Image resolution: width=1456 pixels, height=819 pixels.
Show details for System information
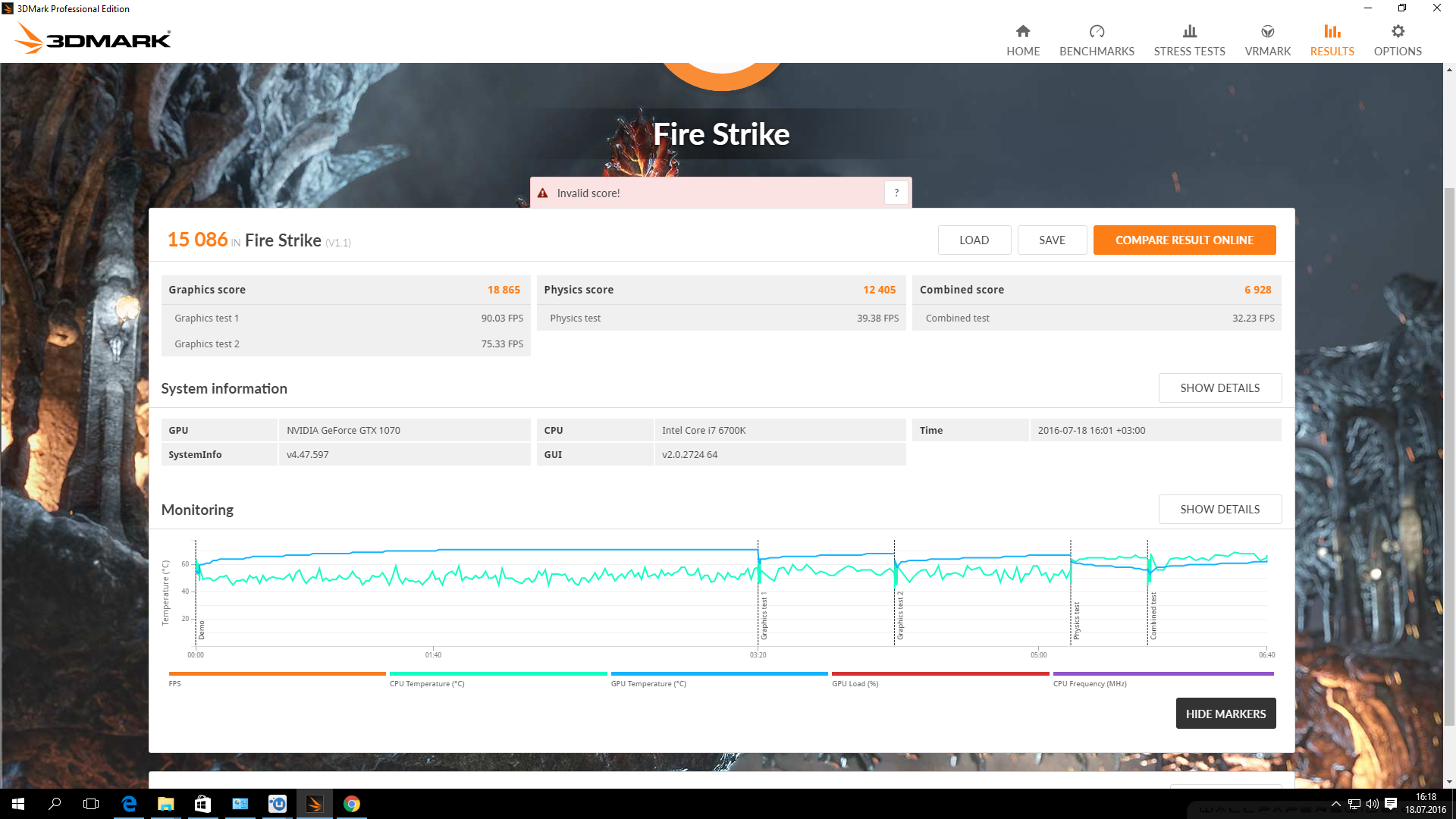1219,388
